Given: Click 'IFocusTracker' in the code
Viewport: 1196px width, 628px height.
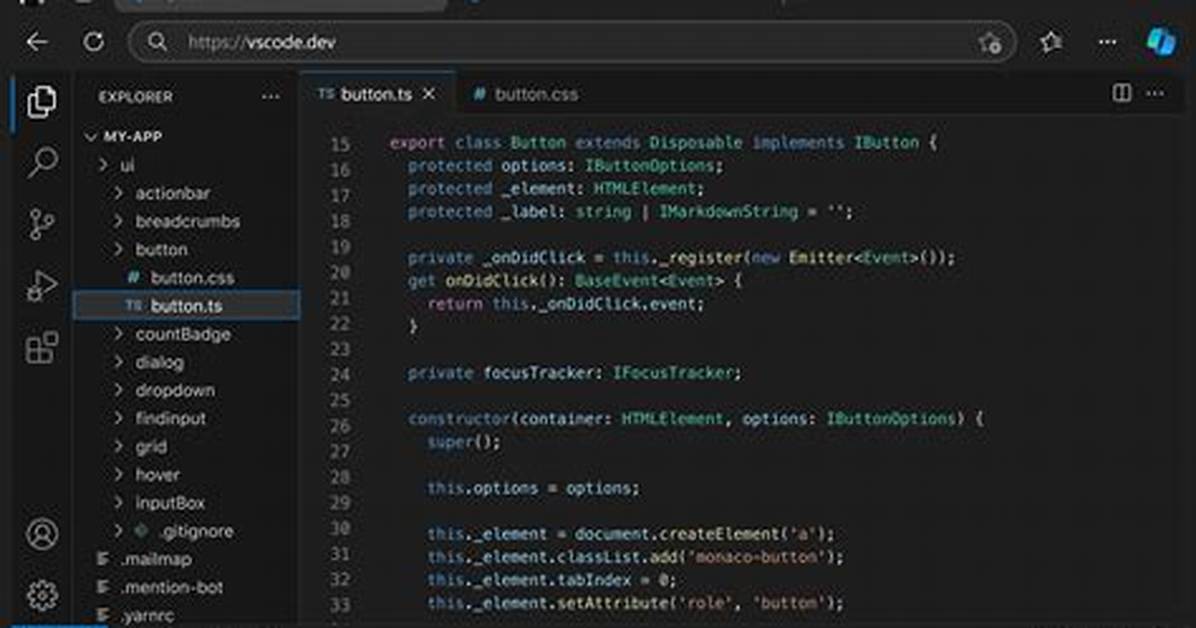Looking at the screenshot, I should (673, 372).
